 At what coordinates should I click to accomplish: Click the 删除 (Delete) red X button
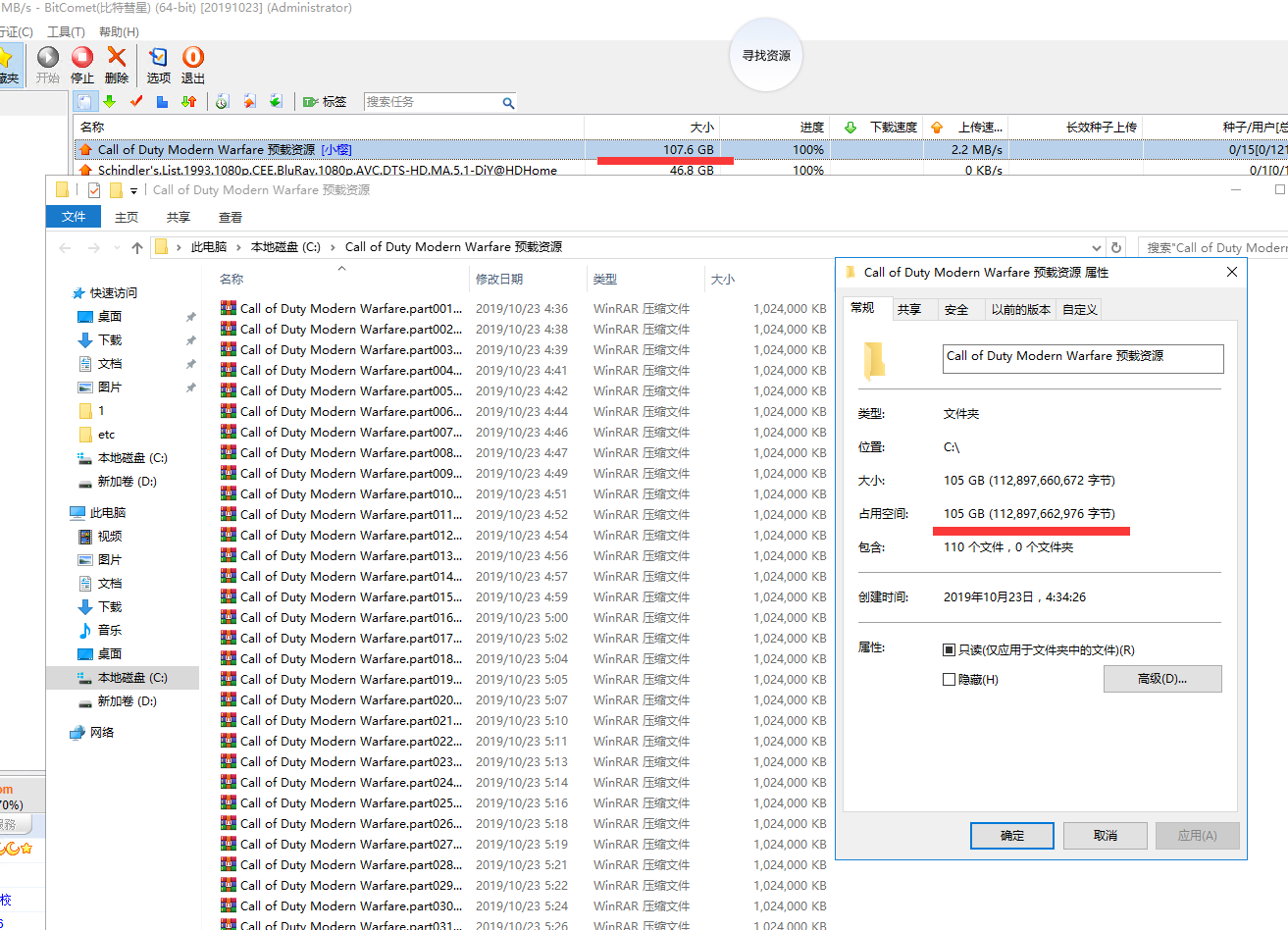117,65
